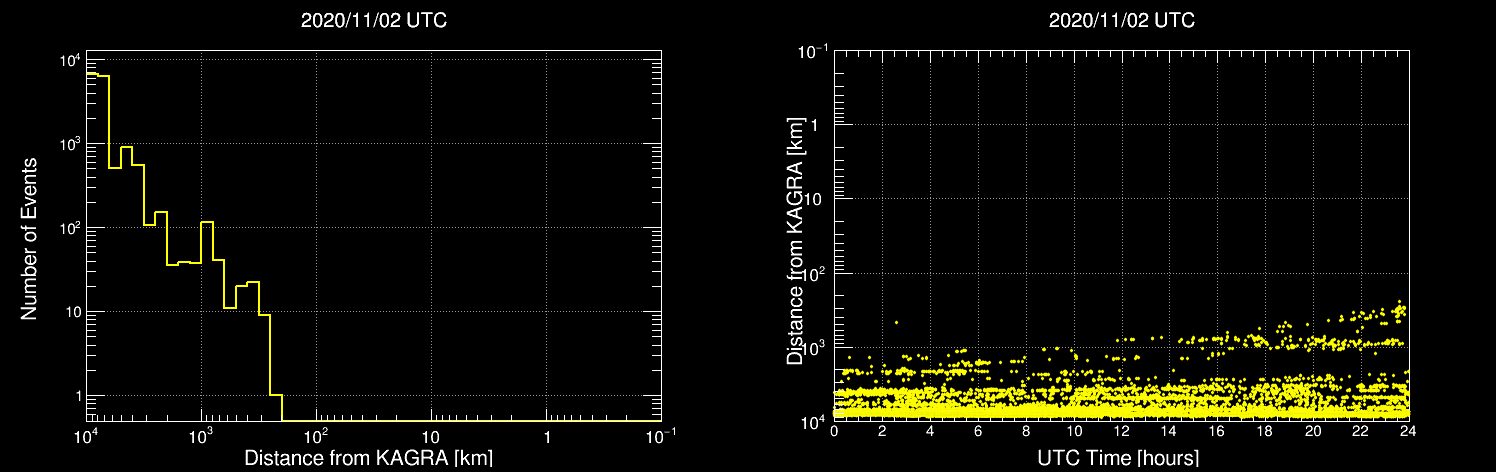The width and height of the screenshot is (1496, 472).
Task: Click the 22 hour tick on the UTC Time axis
Action: (x=1361, y=431)
